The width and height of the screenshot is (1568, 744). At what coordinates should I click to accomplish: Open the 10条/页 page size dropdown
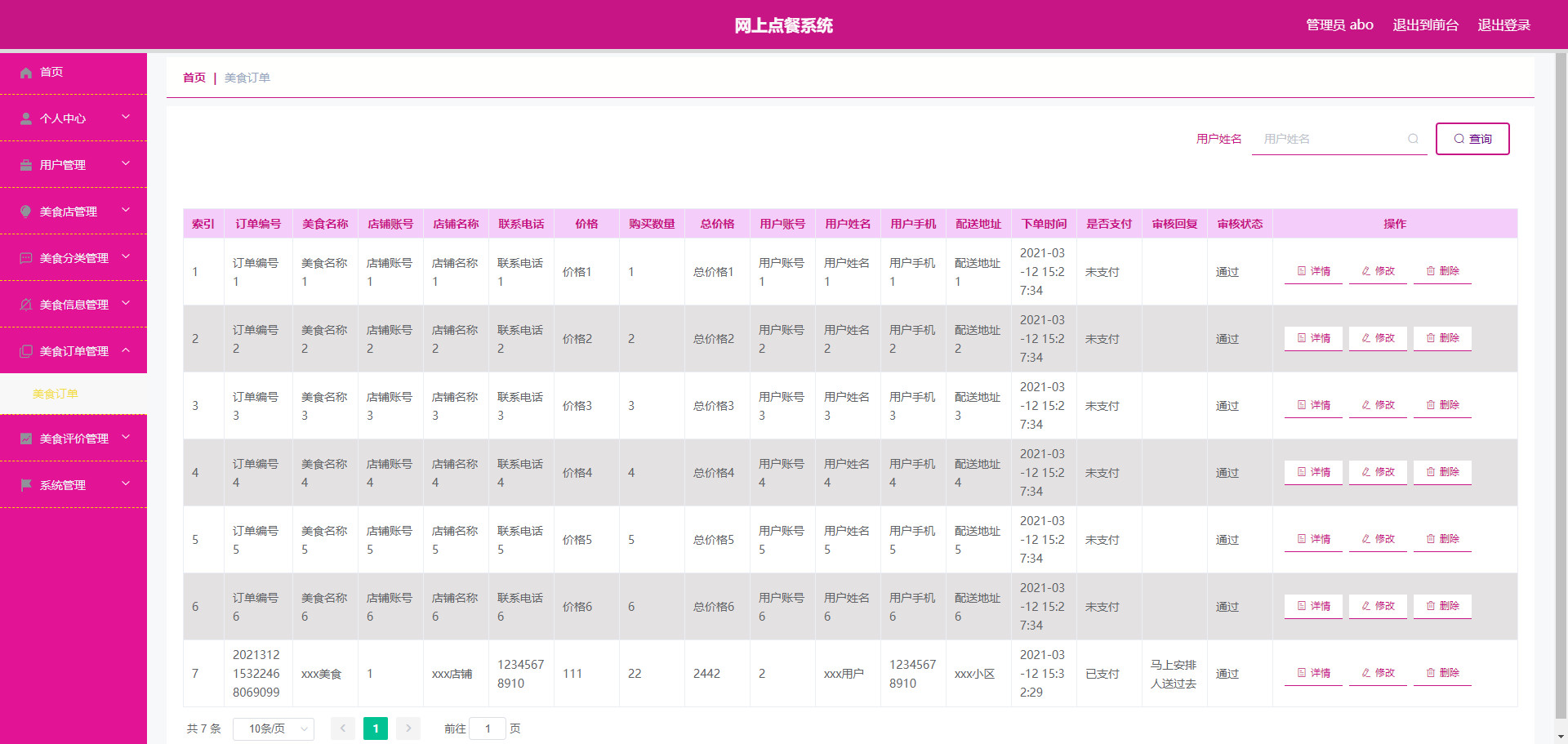(x=274, y=728)
